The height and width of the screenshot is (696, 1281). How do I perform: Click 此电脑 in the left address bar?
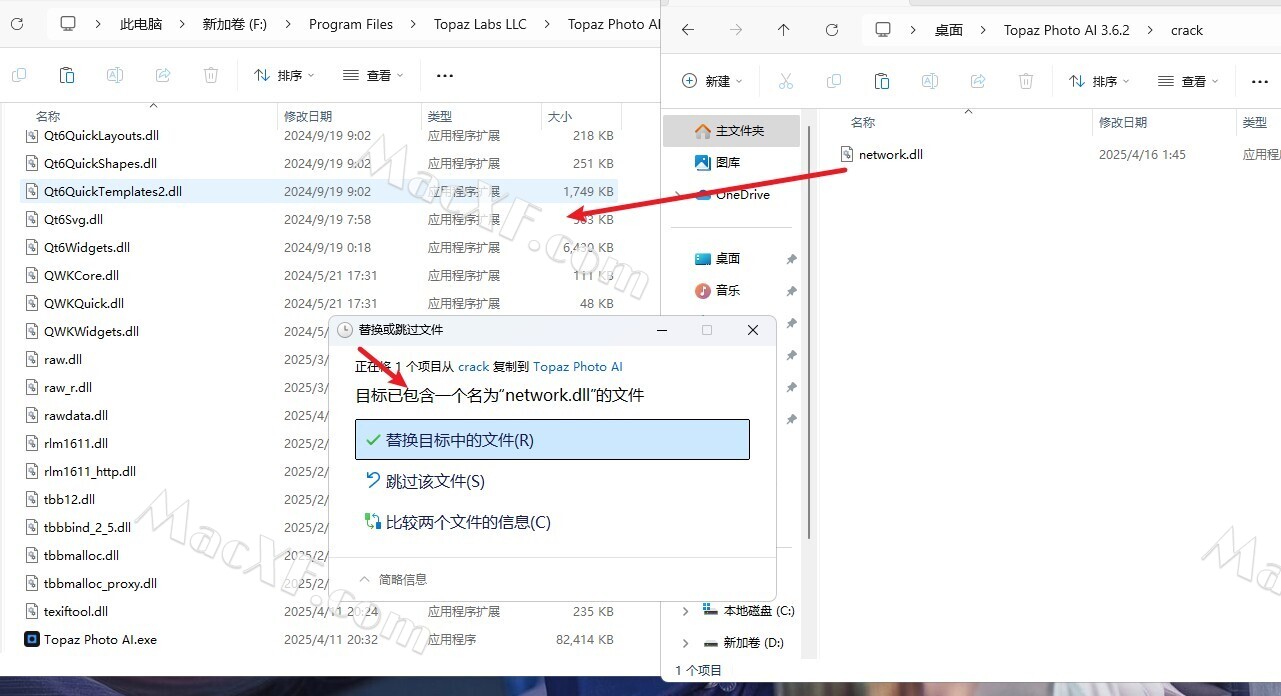[141, 24]
